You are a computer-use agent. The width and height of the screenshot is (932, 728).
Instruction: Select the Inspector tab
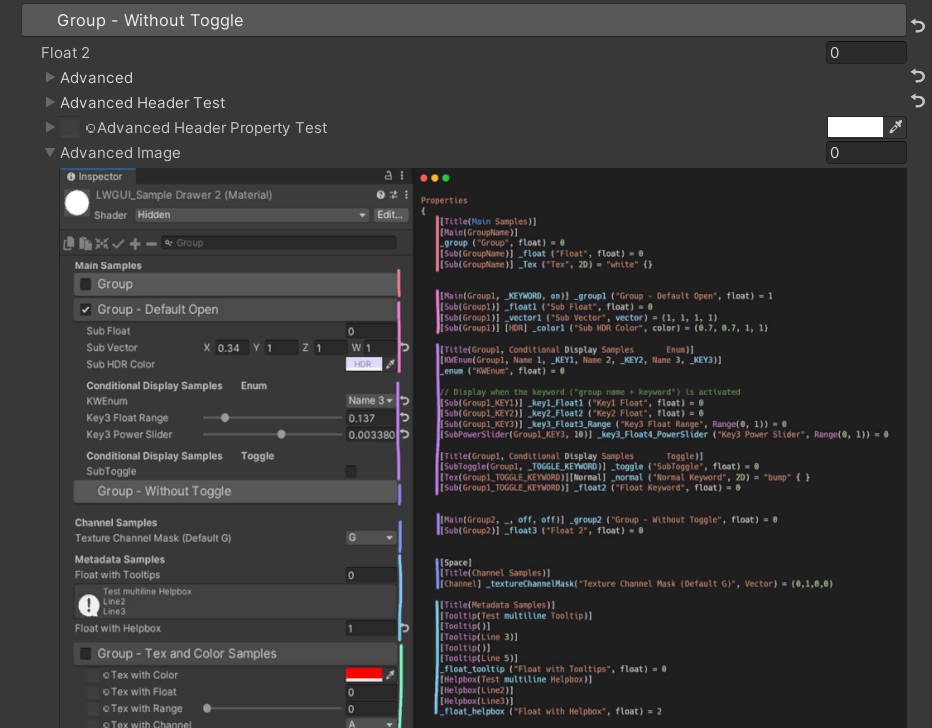[x=94, y=177]
